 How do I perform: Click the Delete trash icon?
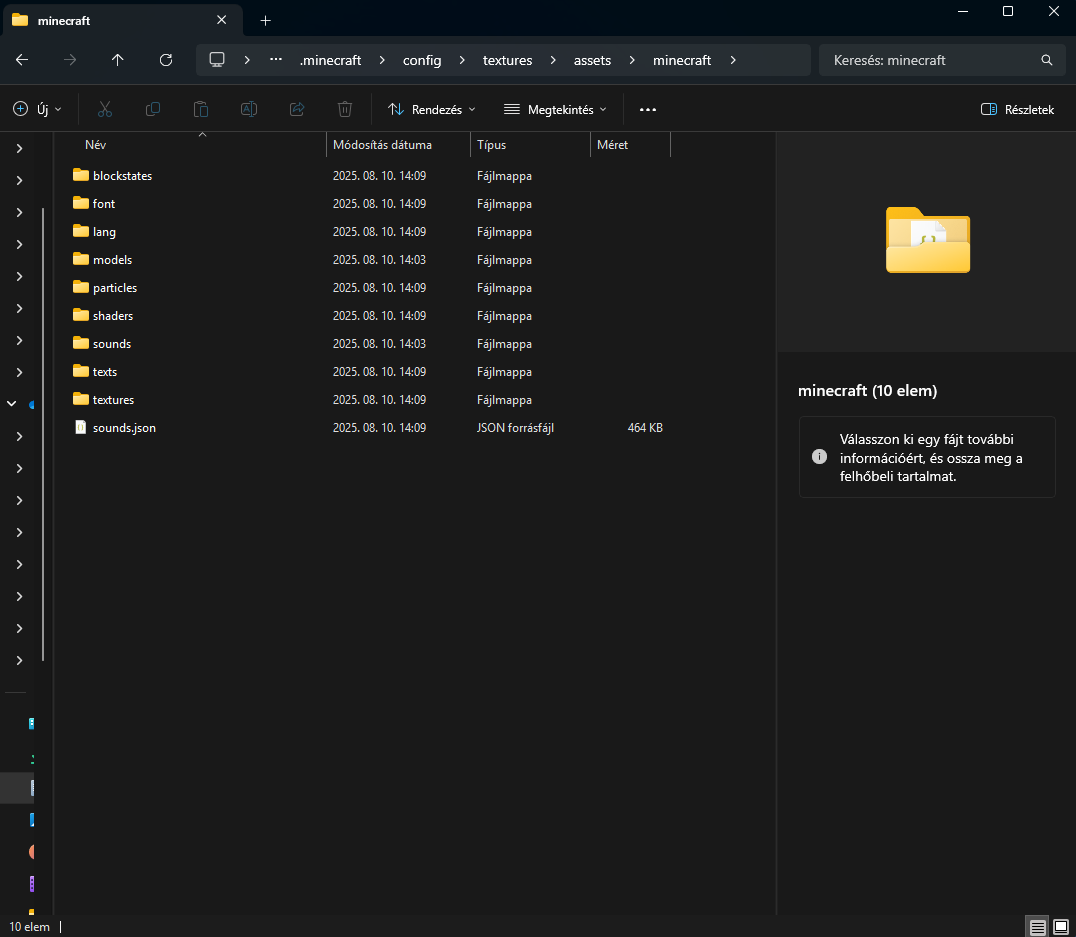(345, 109)
